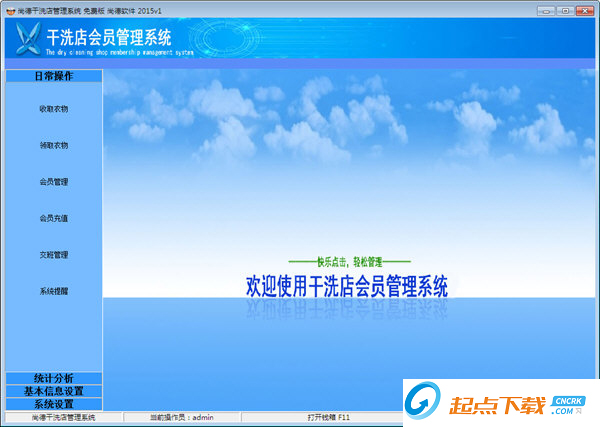Viewport: 600px width, 427px height.
Task: Select 交班管理 in the sidebar
Action: click(54, 255)
